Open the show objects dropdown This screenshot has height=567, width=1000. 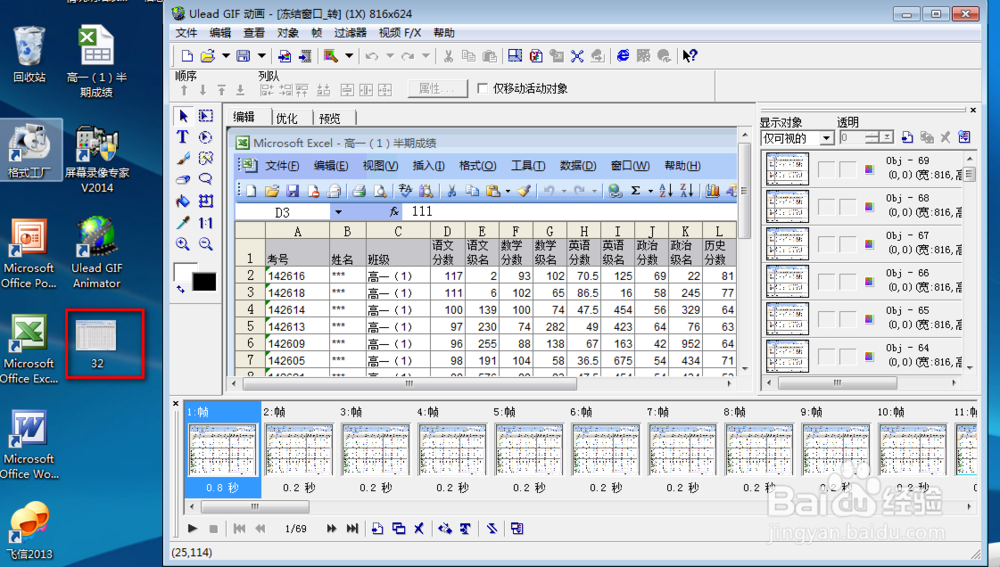point(827,138)
